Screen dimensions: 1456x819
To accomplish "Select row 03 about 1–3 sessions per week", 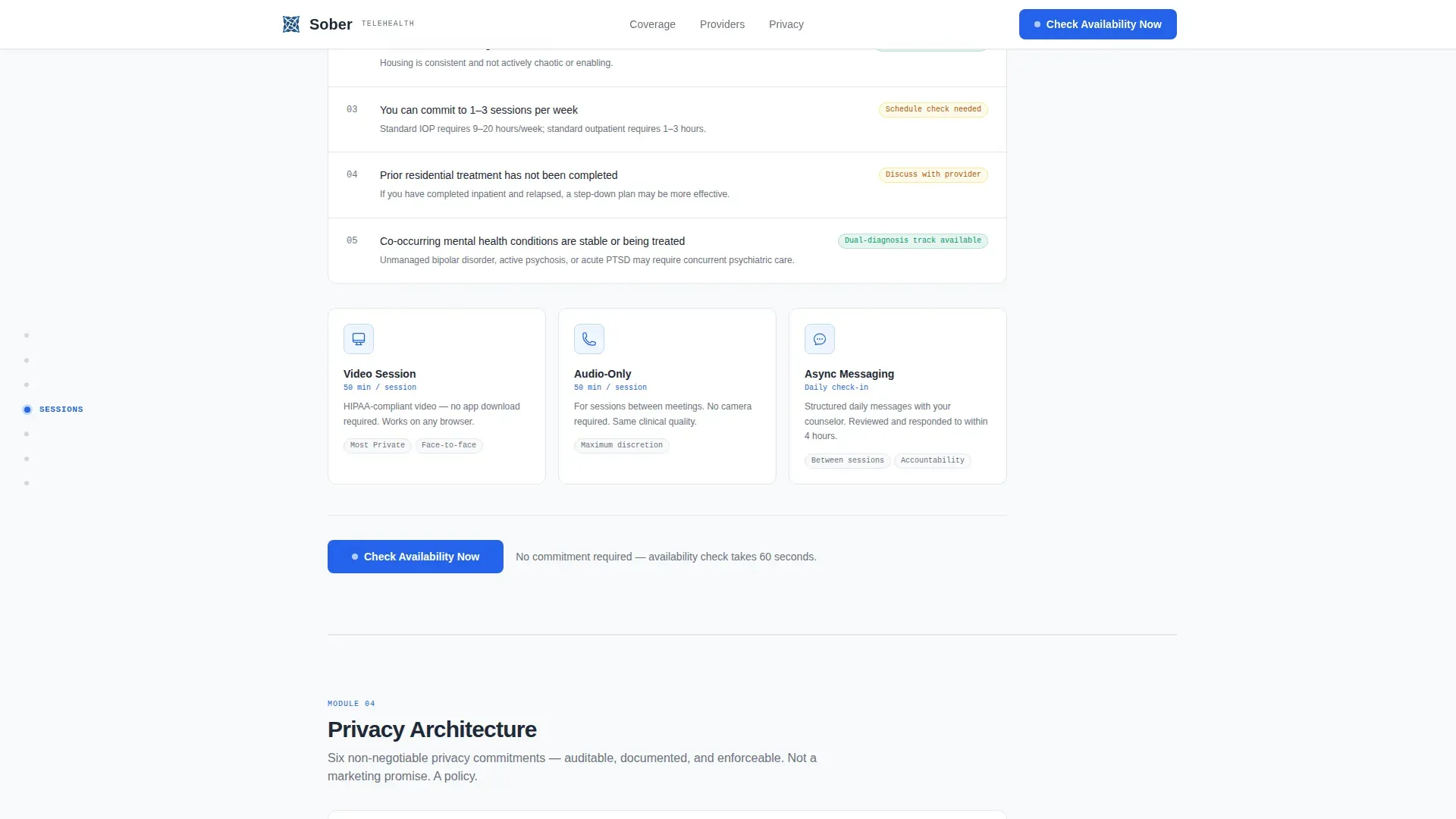I will [667, 119].
